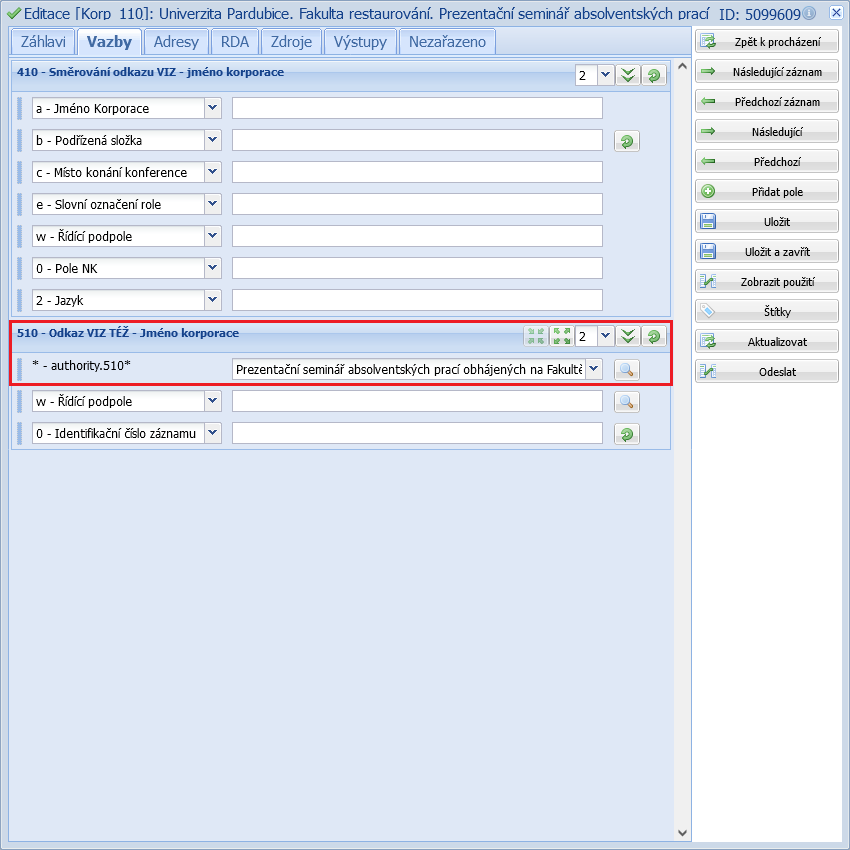The image size is (850, 850).
Task: Expand the authority.510 value dropdown
Action: coord(593,369)
